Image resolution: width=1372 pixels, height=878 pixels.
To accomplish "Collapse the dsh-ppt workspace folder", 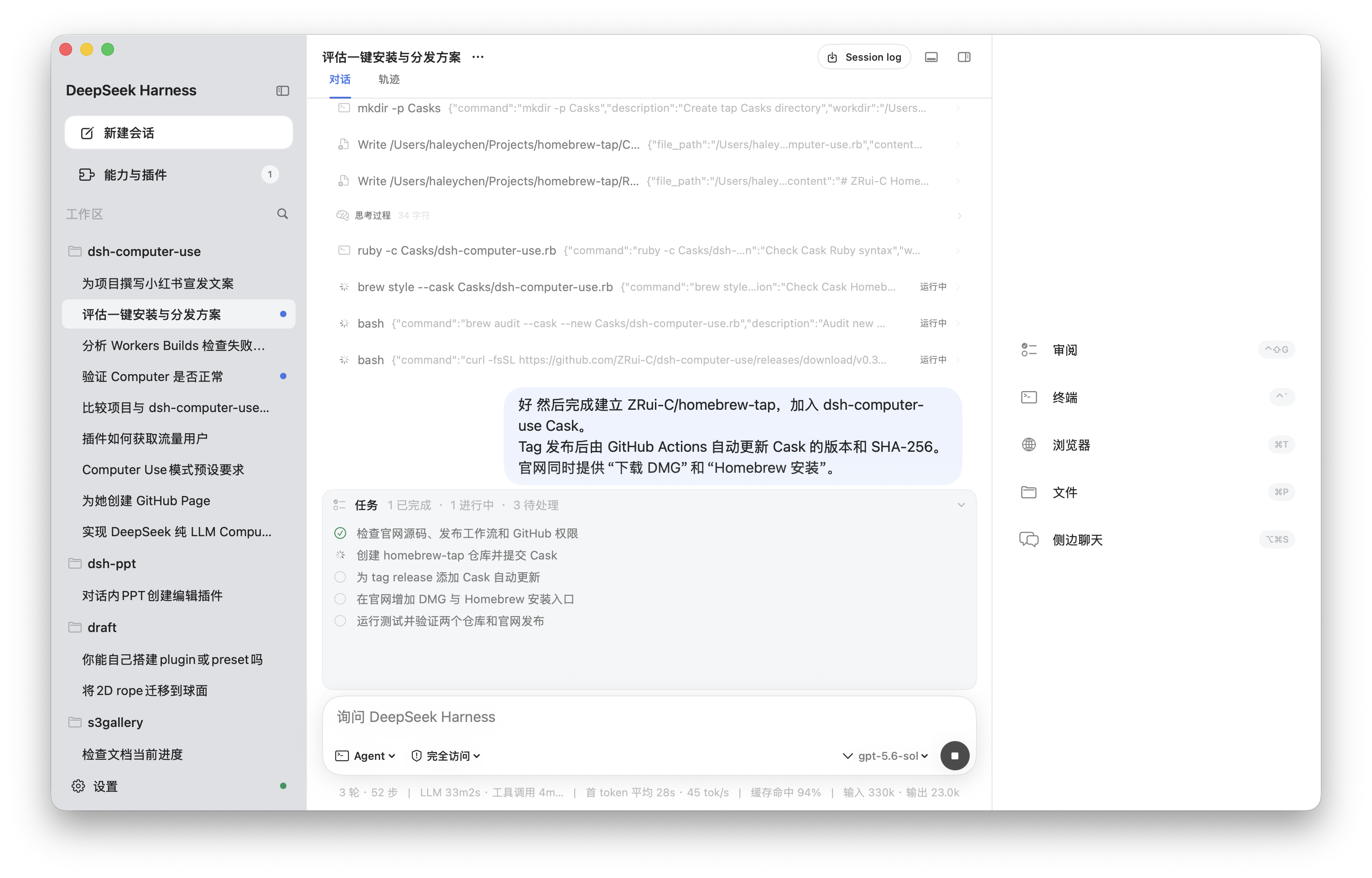I will 75,563.
